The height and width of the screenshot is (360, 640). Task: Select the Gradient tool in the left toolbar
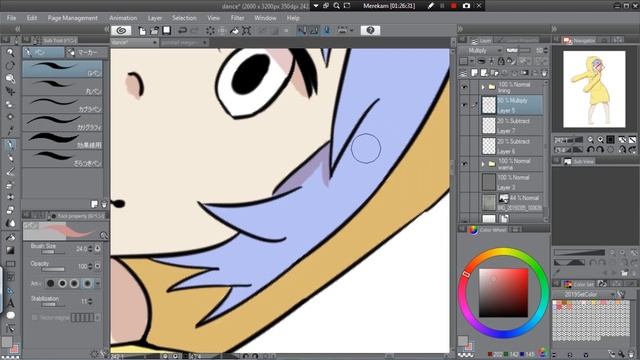click(x=10, y=250)
